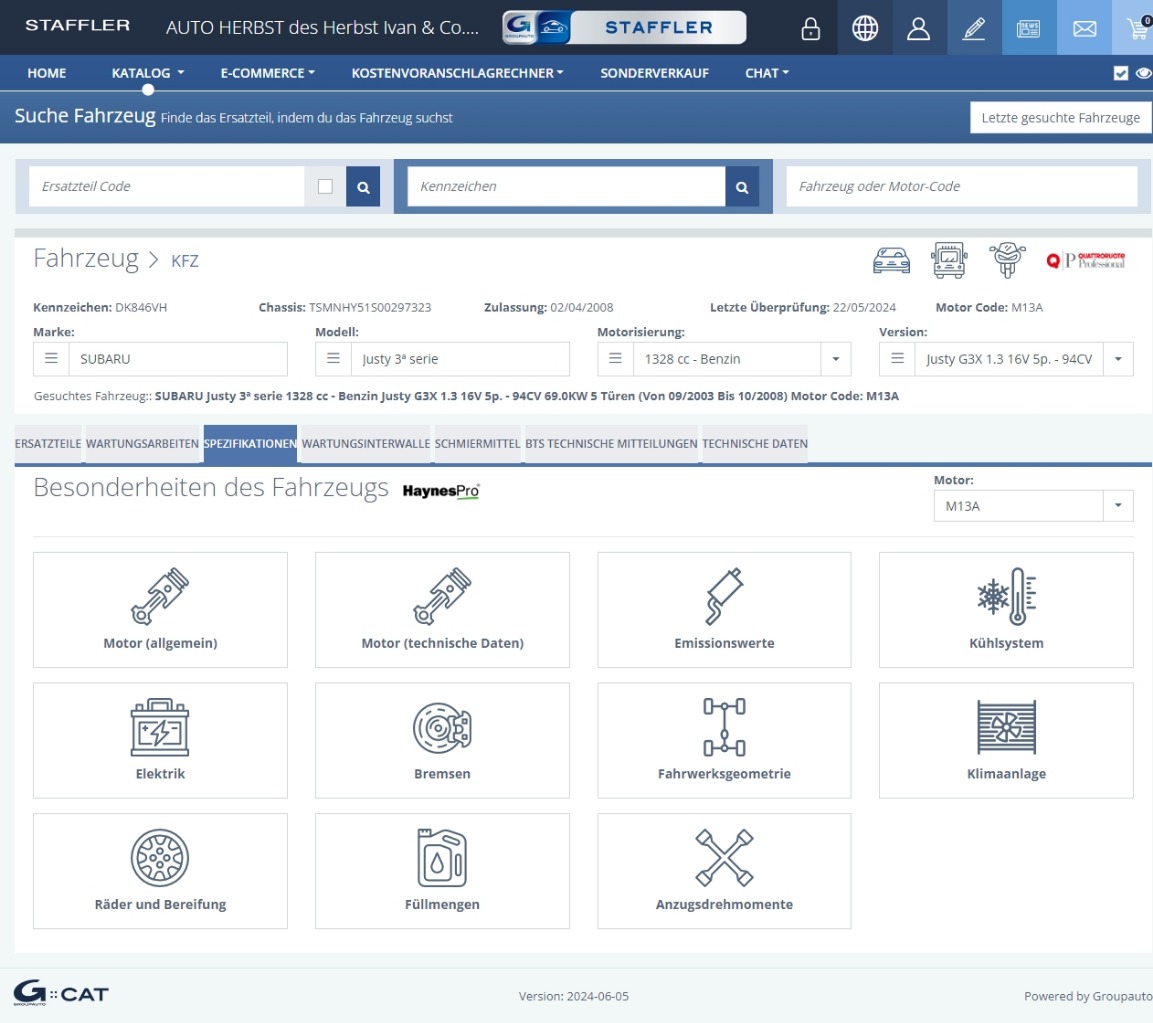Switch to the Wartungsarbeiten tab
This screenshot has width=1153, height=1023.
[x=142, y=443]
